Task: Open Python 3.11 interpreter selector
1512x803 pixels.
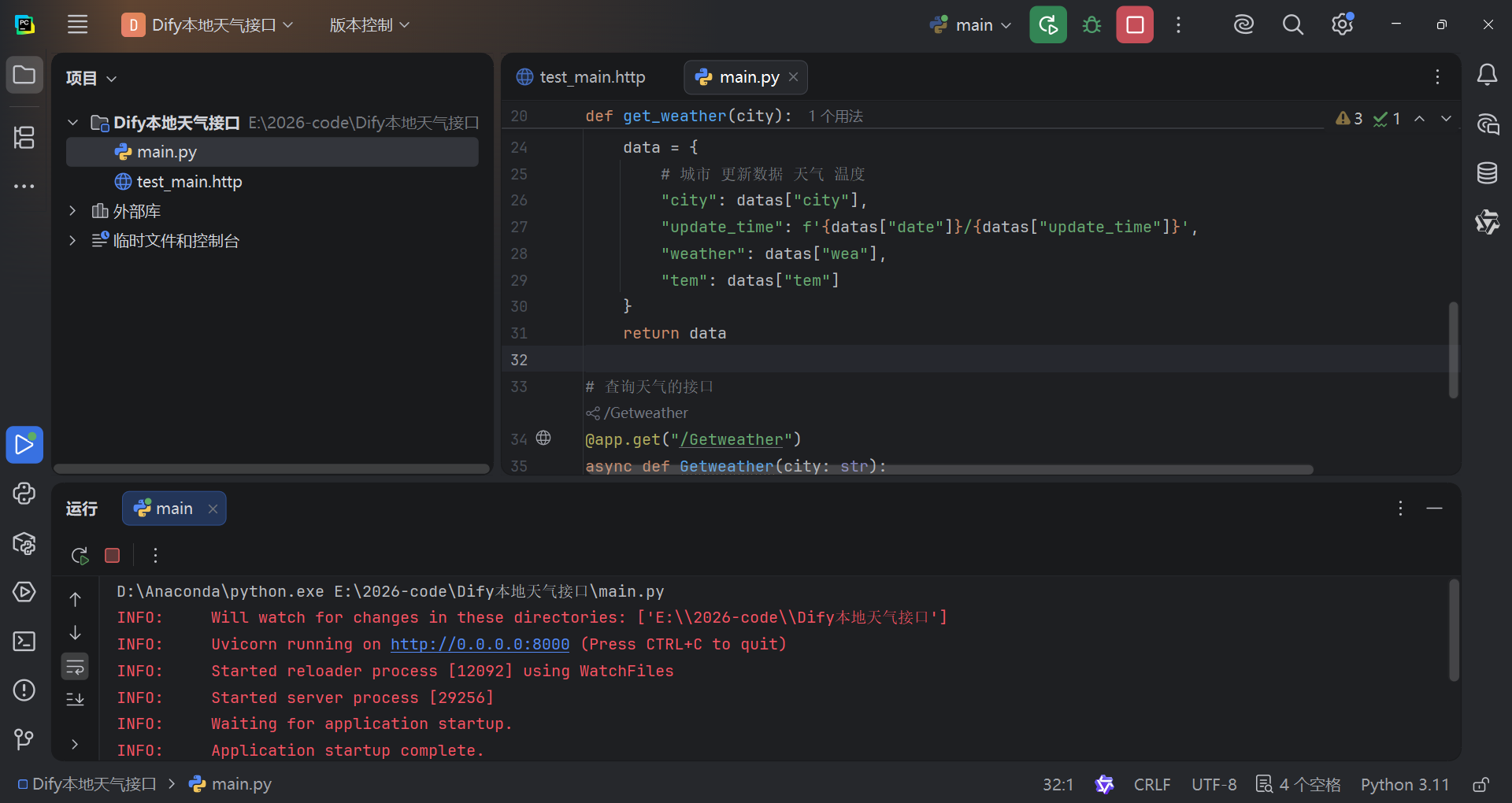Action: coord(1405,785)
